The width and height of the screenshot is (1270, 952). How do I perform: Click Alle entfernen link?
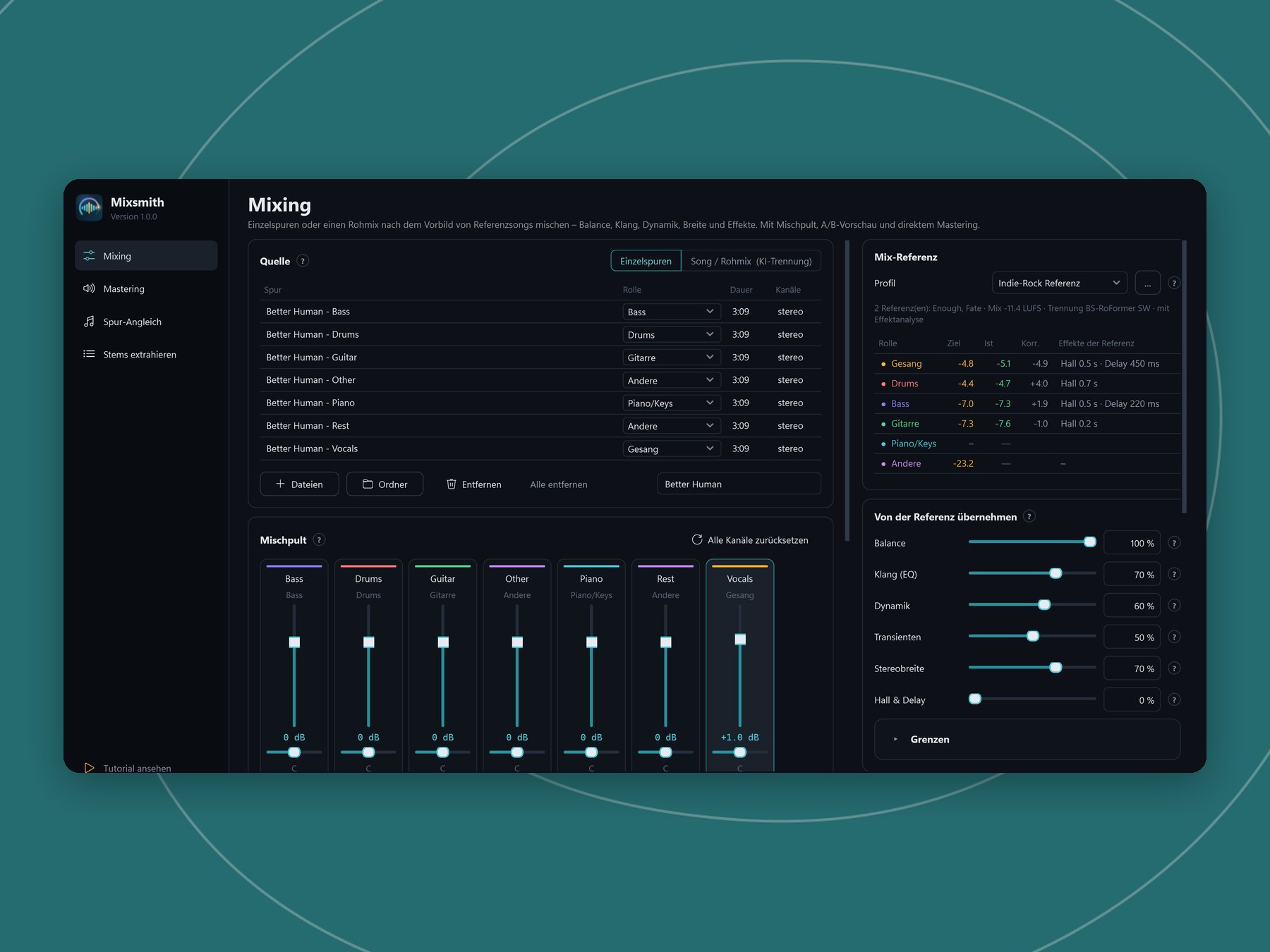[x=559, y=484]
